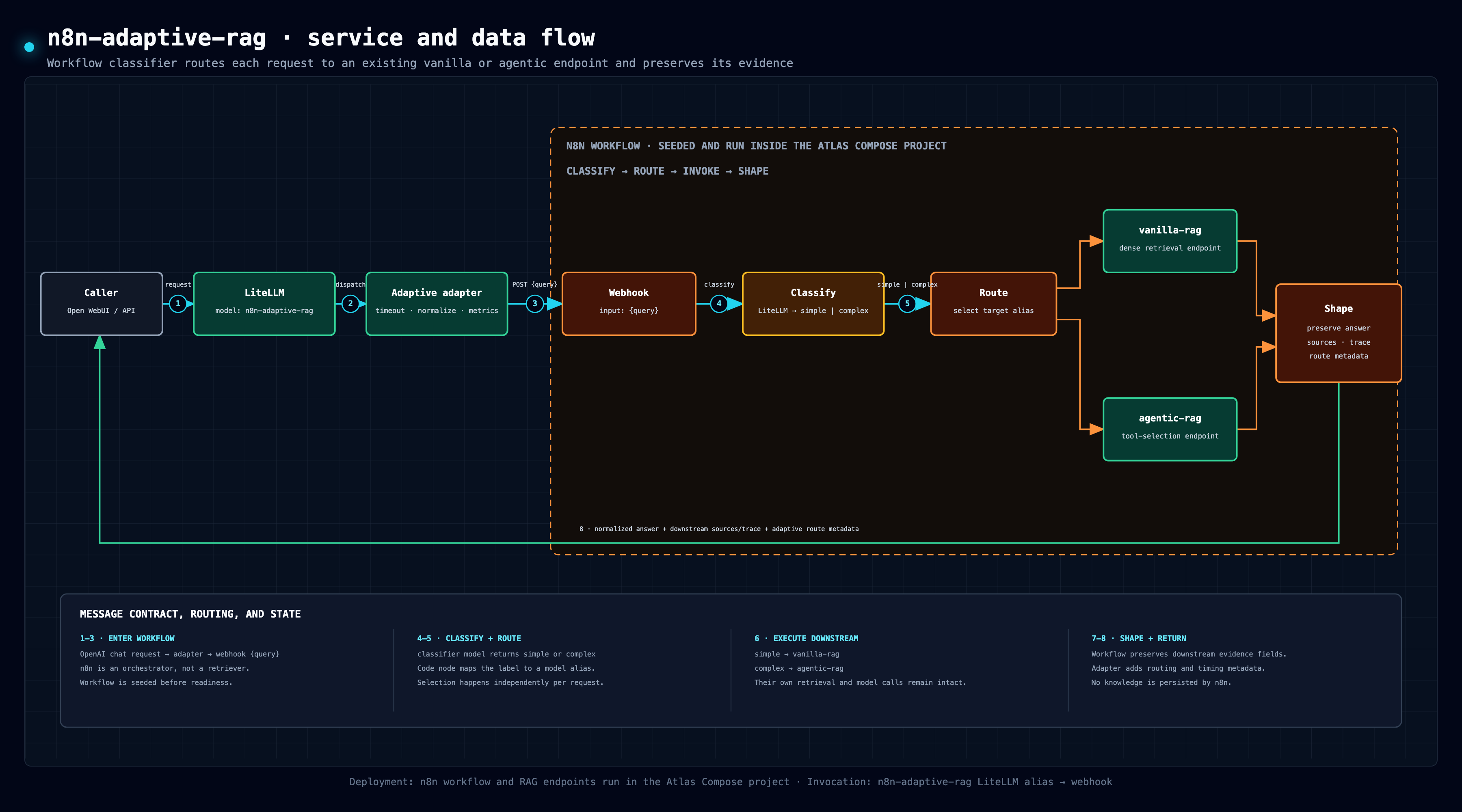
Task: Click the '1–3 · ENTER WORKFLOW' heading
Action: coord(127,638)
